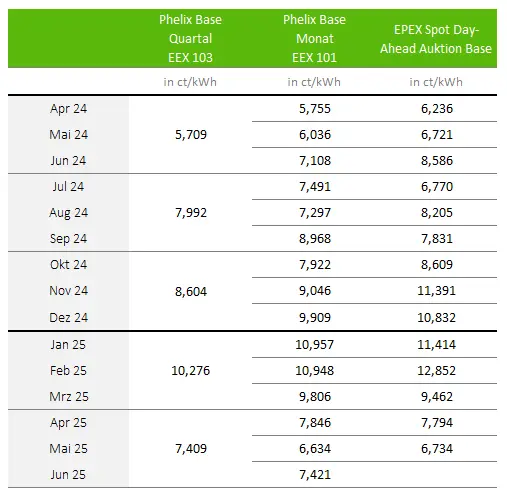507x498 pixels.
Task: Click the Phelix Base Quartal EEX 103 header
Action: pos(190,39)
